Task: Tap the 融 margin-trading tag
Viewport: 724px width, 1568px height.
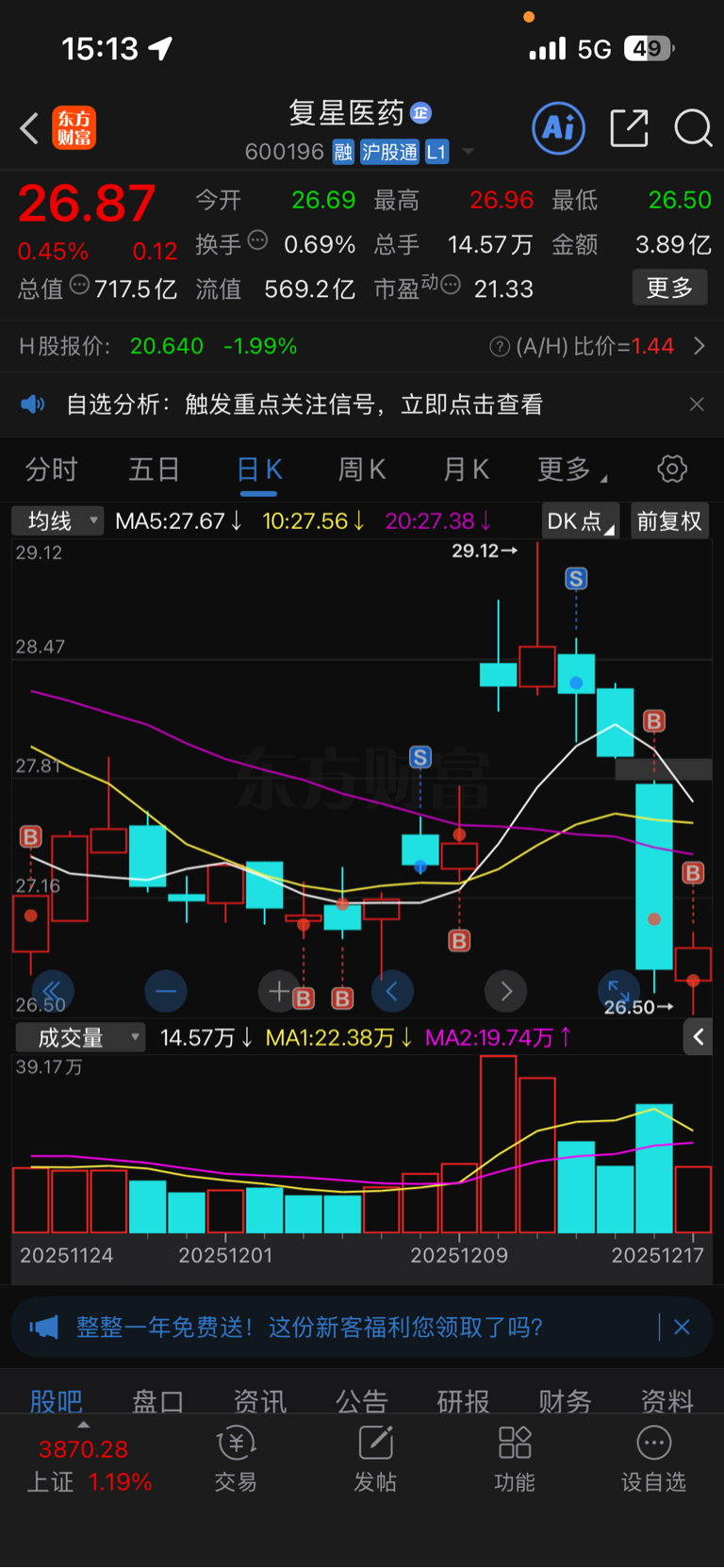Action: click(x=343, y=152)
